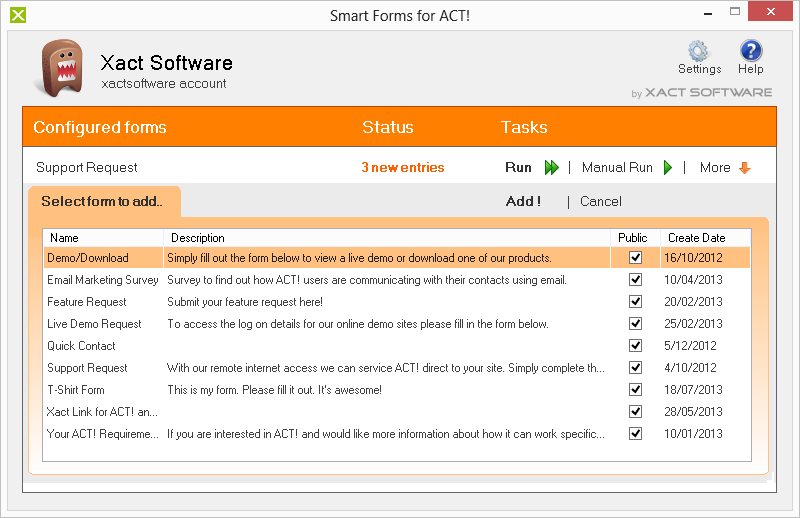
Task: Select Feature Request form name
Action: (x=86, y=302)
